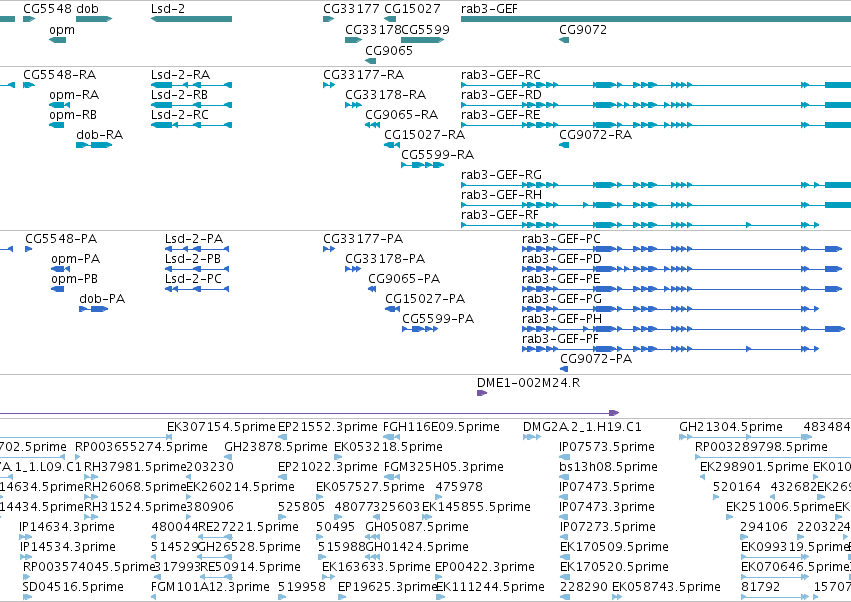The width and height of the screenshot is (851, 602).
Task: Click EST EK170509.5prime
Action: click(614, 547)
